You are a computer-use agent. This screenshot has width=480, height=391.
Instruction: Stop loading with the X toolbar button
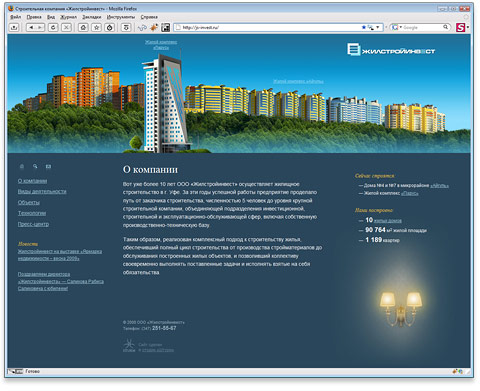coord(66,27)
